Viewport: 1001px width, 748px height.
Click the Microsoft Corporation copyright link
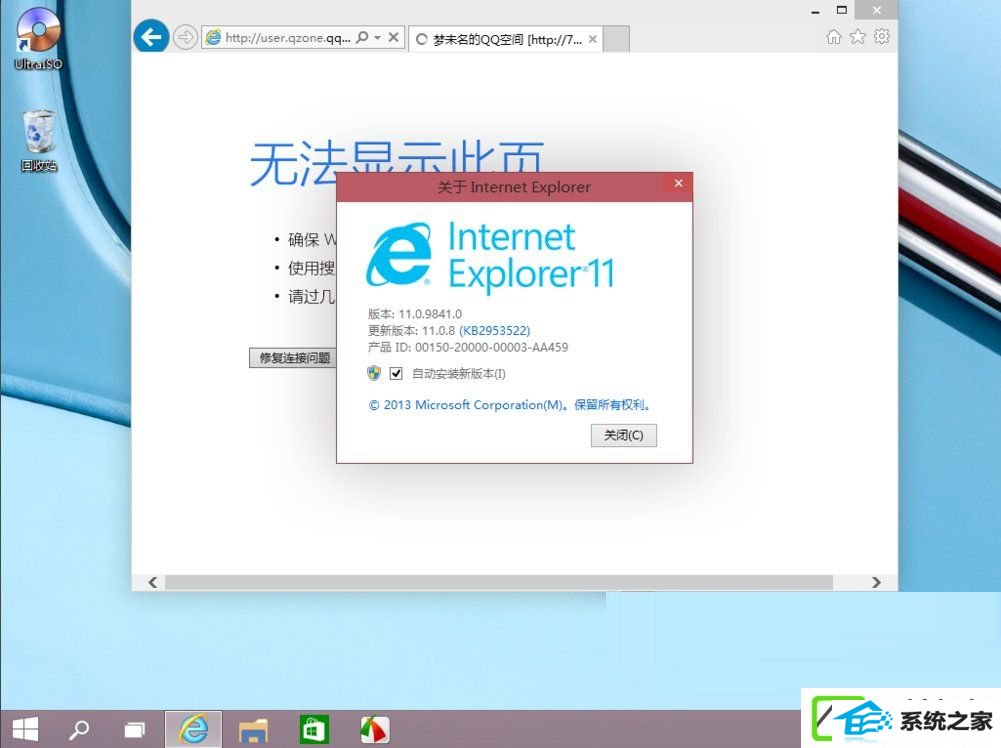click(509, 405)
